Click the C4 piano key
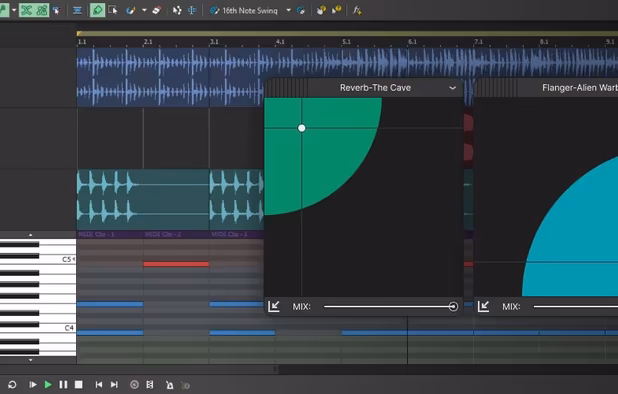Viewport: 618px width, 394px height. pos(38,328)
